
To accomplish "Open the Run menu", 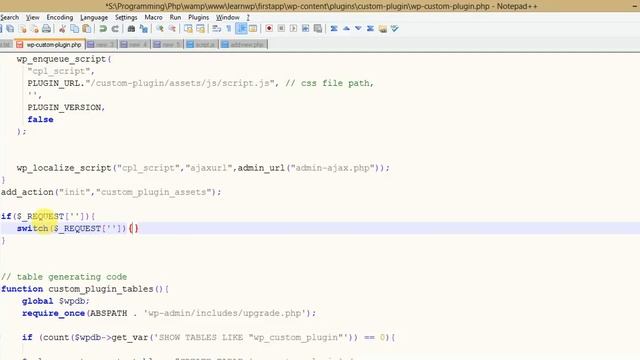I will tap(176, 17).
